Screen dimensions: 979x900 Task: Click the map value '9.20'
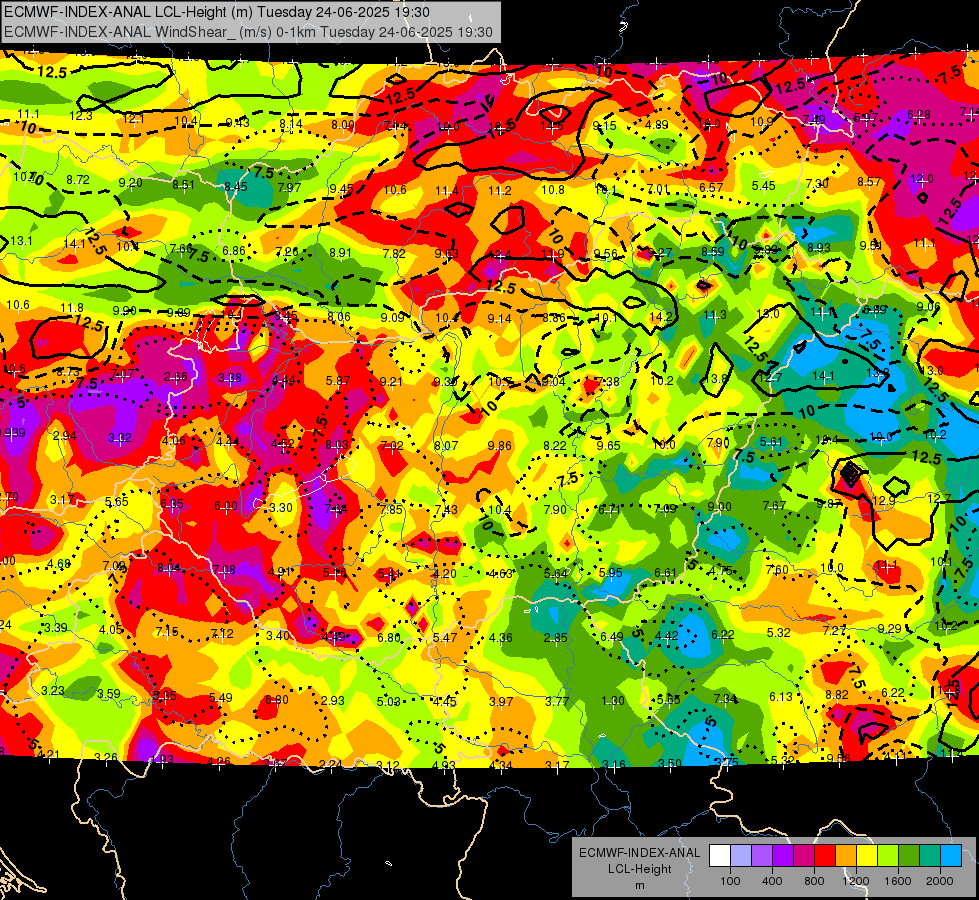pos(130,182)
